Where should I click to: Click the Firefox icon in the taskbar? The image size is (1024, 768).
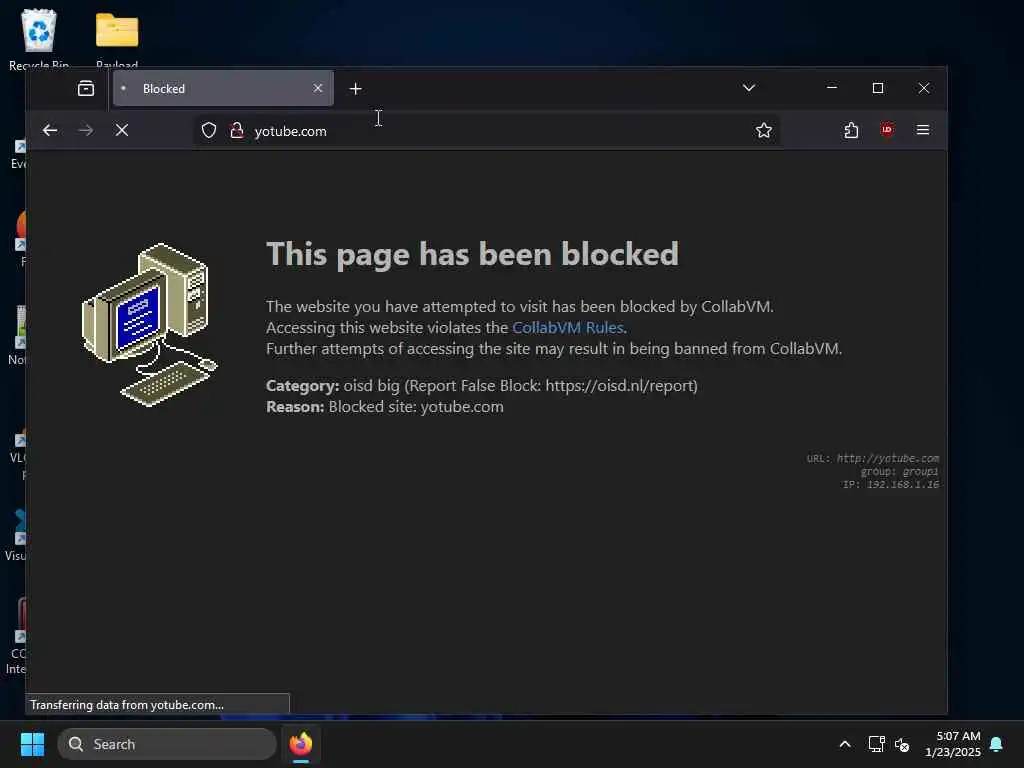point(301,744)
